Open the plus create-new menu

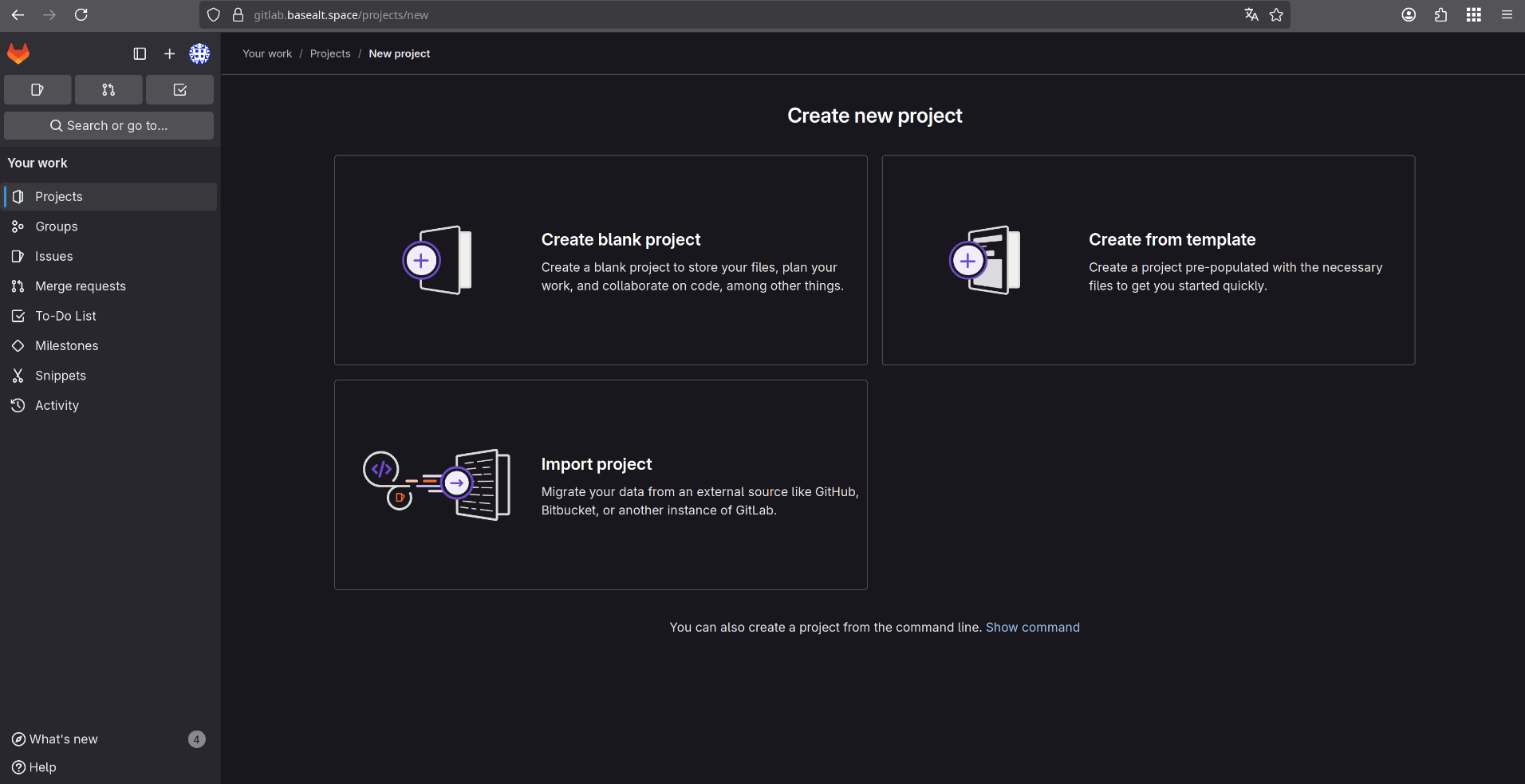tap(169, 53)
